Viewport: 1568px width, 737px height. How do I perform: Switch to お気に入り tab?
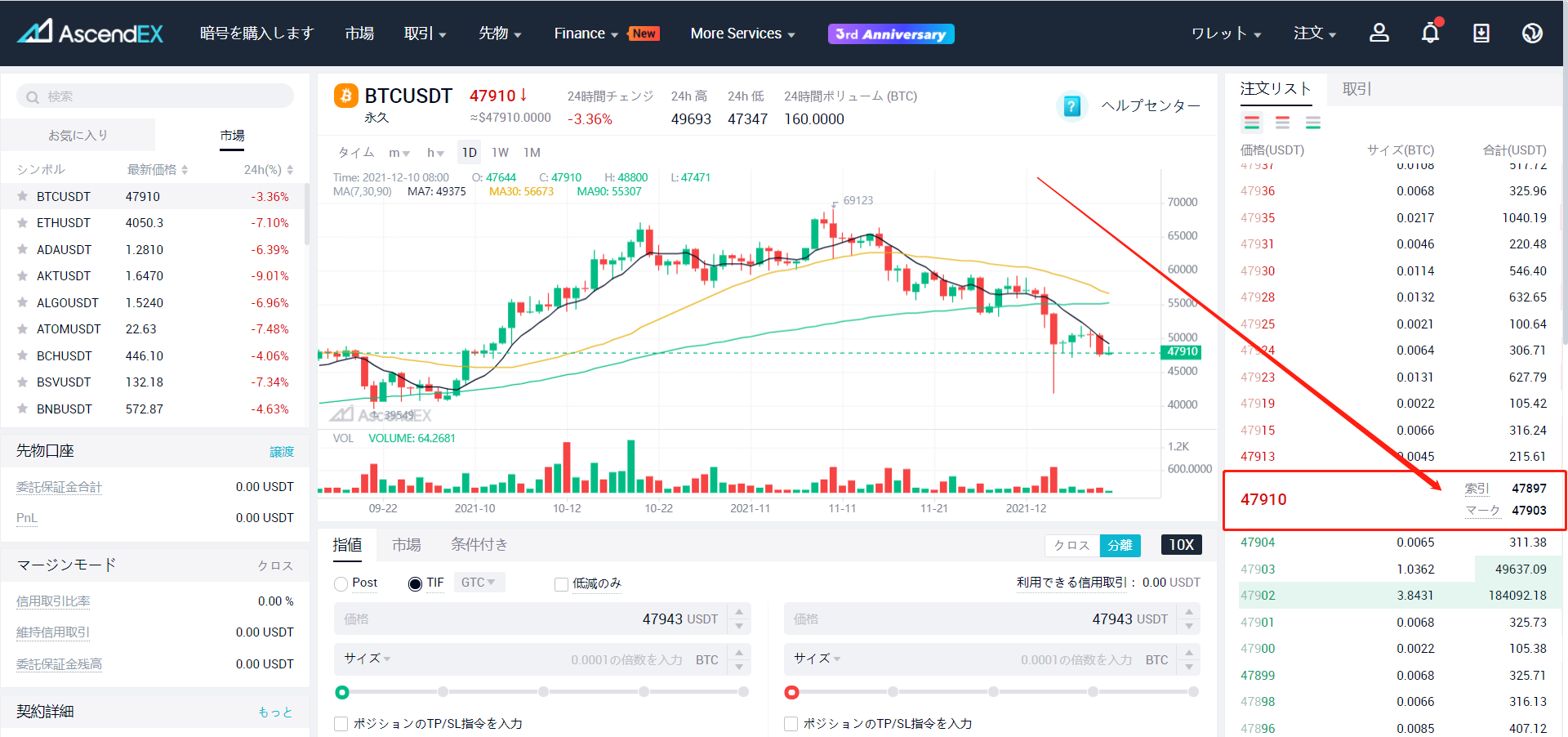point(78,135)
